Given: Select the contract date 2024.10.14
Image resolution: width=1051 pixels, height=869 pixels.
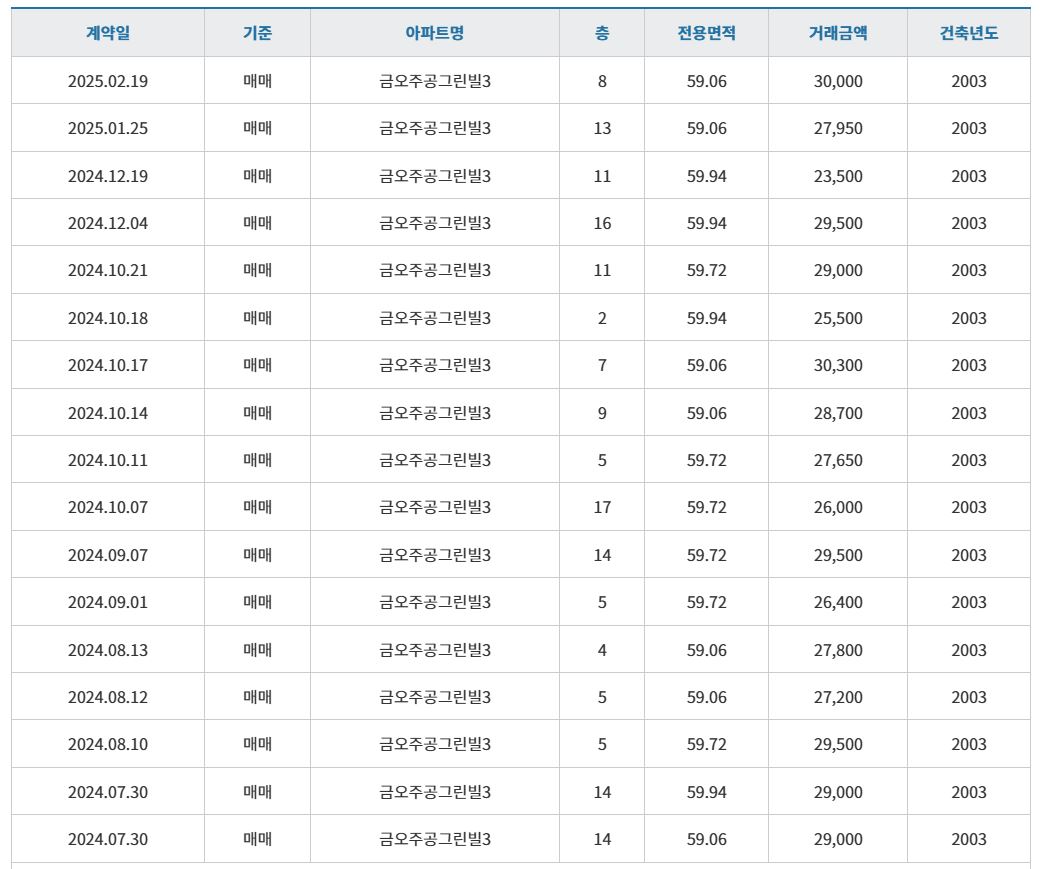Looking at the screenshot, I should point(108,413).
